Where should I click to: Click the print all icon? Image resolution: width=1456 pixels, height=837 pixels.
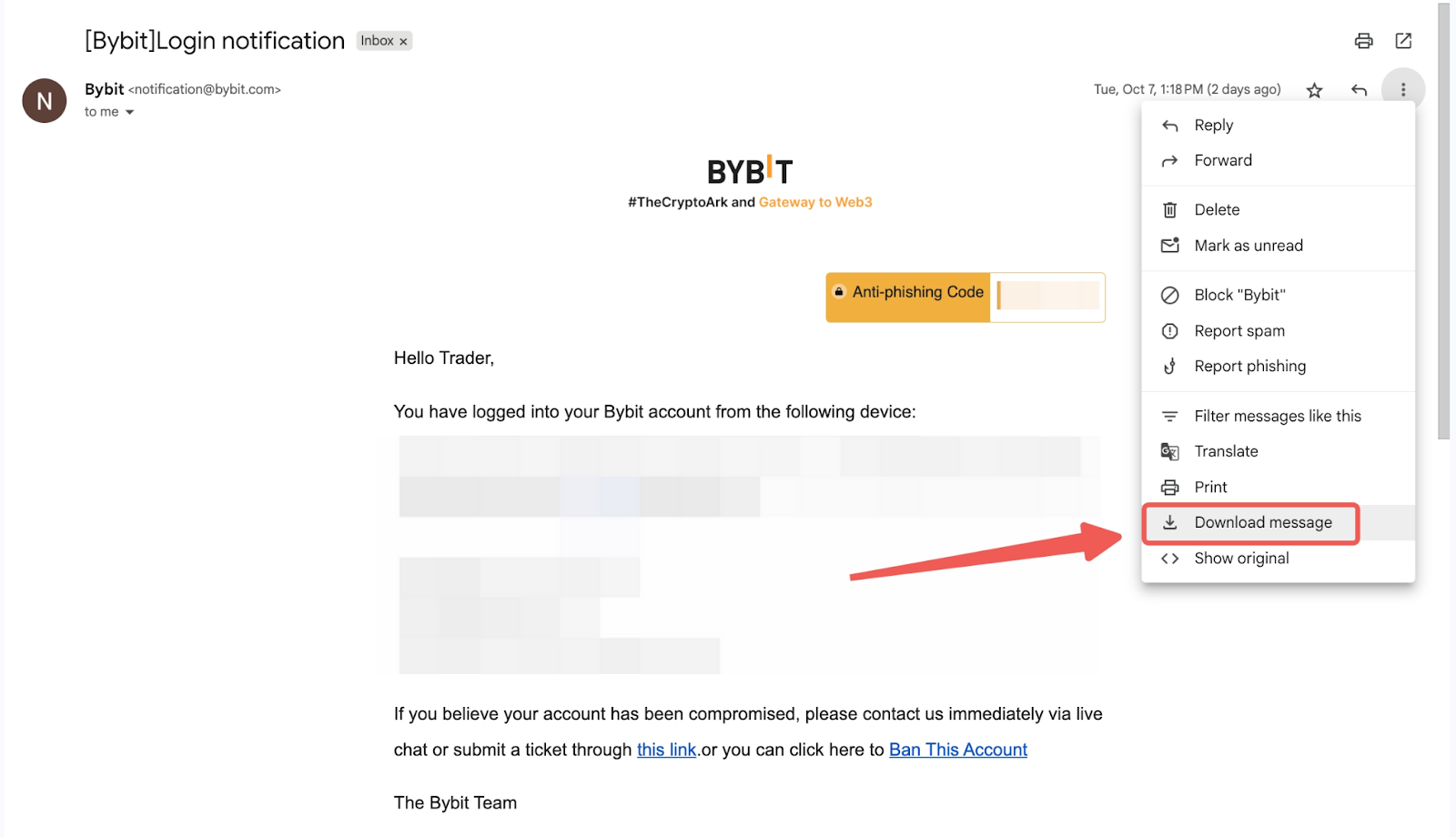1363,41
